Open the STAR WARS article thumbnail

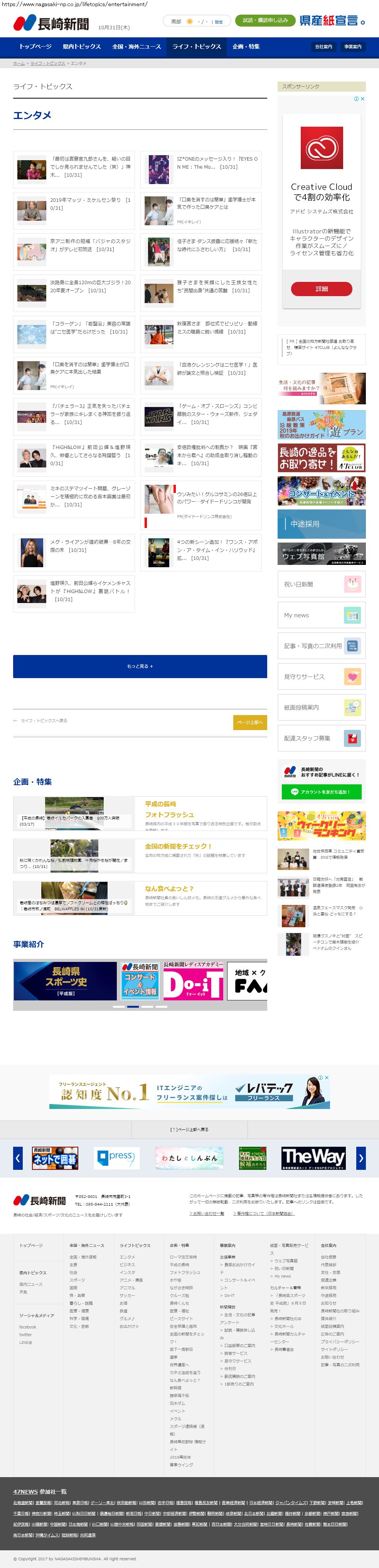[x=159, y=417]
